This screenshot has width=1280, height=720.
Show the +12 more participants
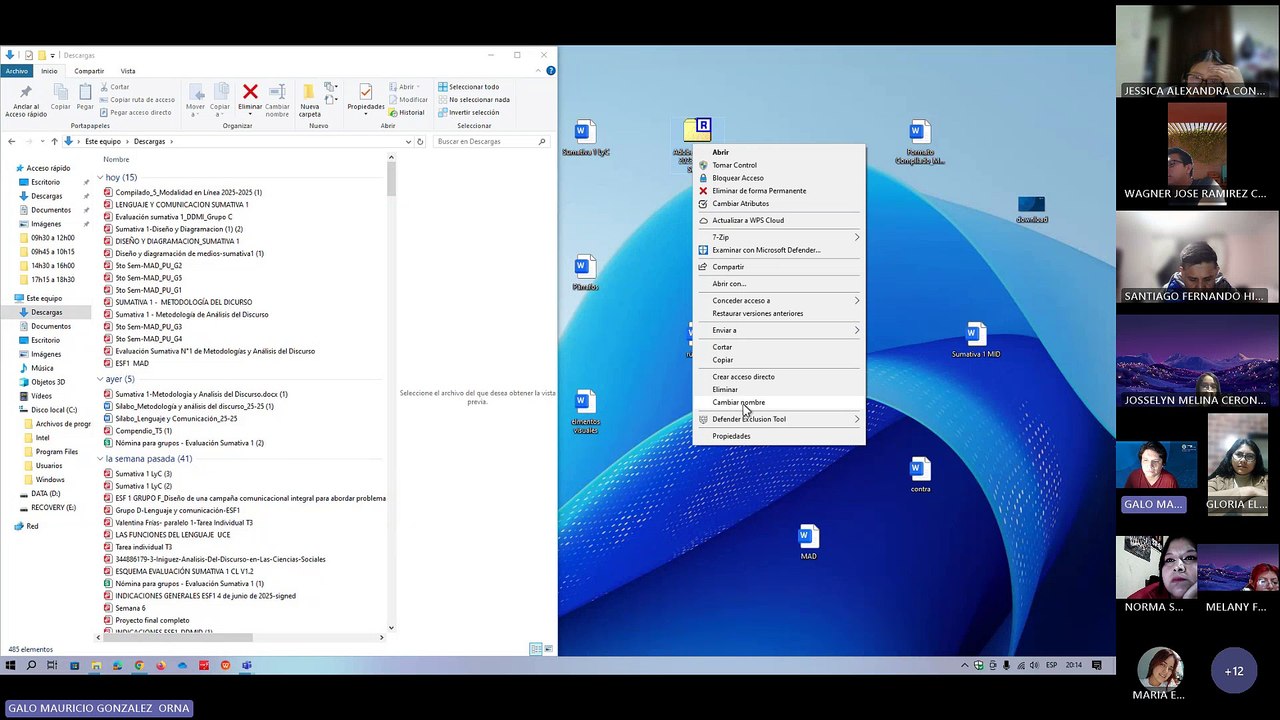pos(1234,671)
